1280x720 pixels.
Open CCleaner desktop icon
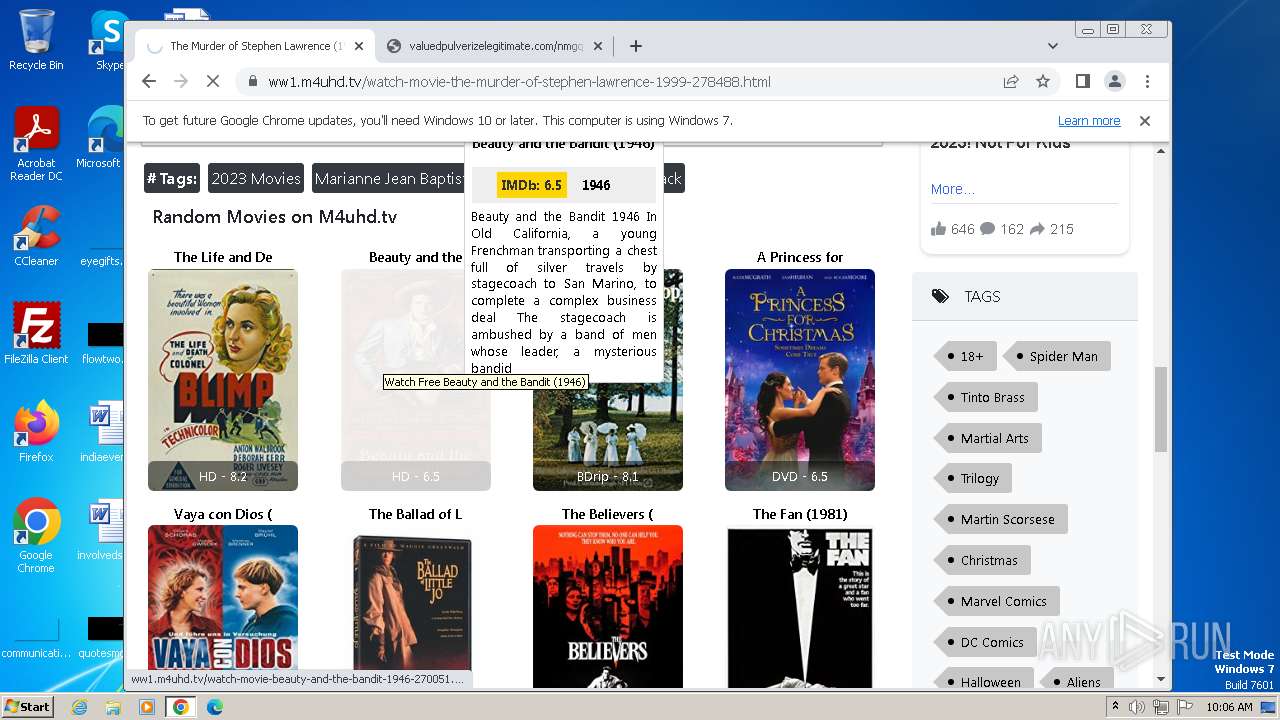pyautogui.click(x=36, y=236)
